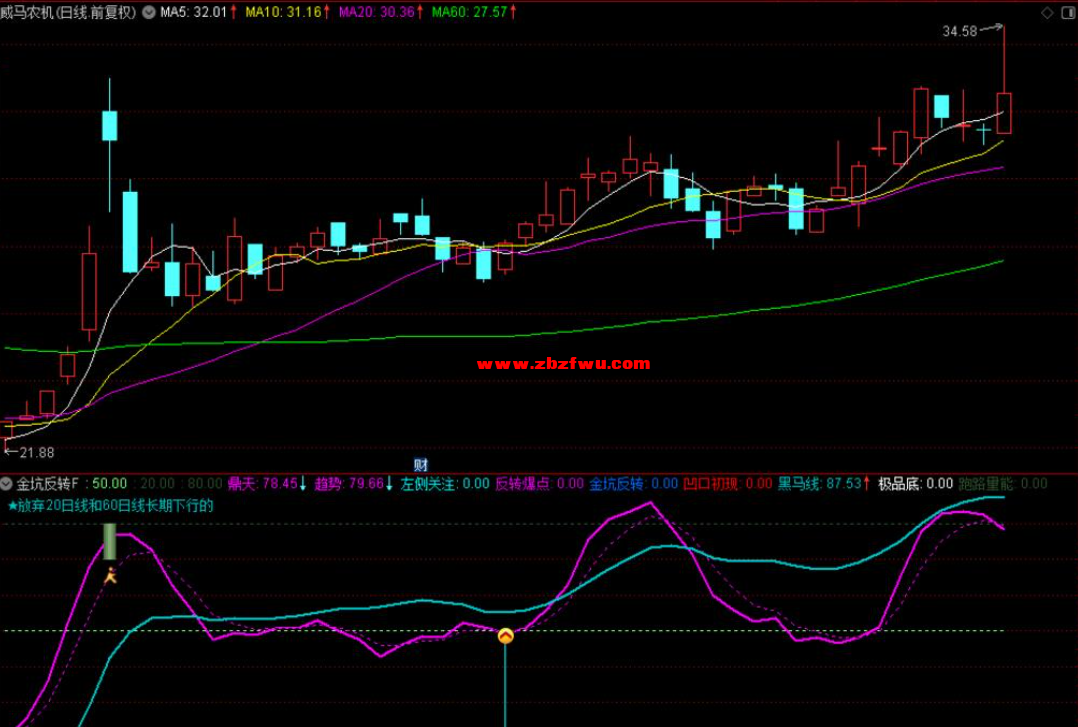Viewport: 1078px width, 727px height.
Task: Click the diamond icon at top right
Action: (1047, 13)
